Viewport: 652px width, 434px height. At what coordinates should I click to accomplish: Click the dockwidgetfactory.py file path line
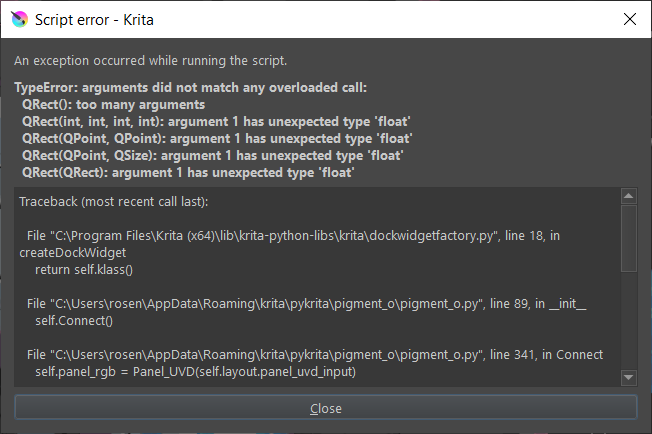click(300, 237)
